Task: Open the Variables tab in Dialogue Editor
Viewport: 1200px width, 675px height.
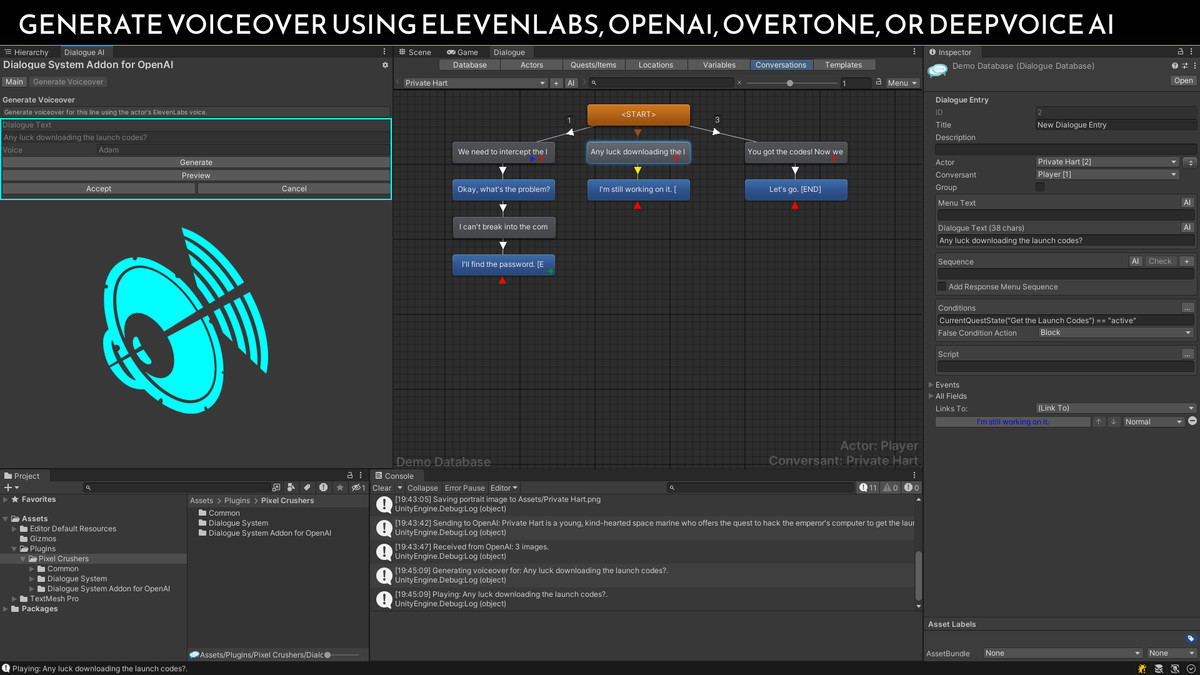Action: (x=719, y=65)
